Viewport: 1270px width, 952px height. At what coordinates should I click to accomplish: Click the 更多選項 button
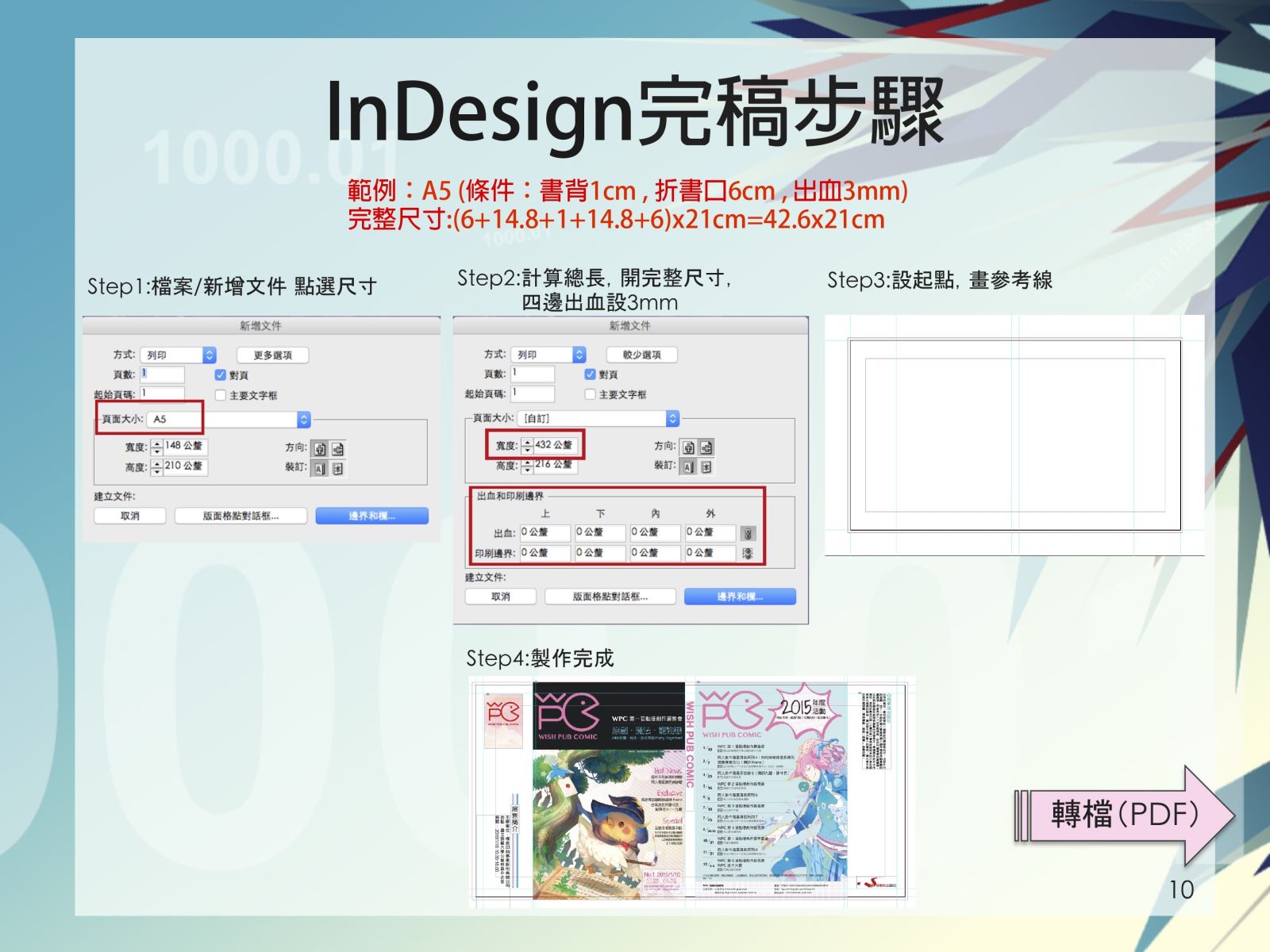click(272, 355)
